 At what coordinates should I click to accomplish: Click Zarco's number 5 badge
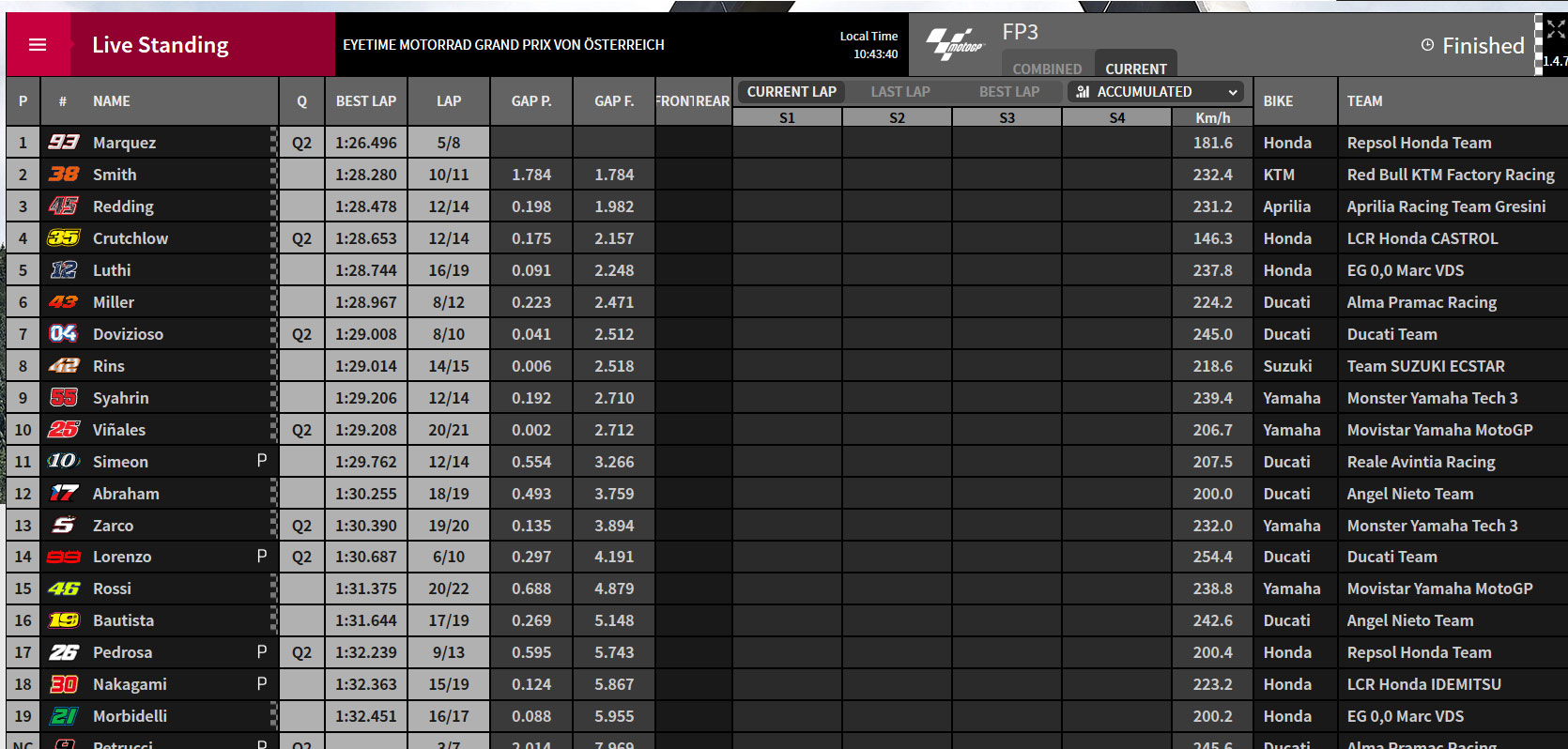[x=64, y=525]
